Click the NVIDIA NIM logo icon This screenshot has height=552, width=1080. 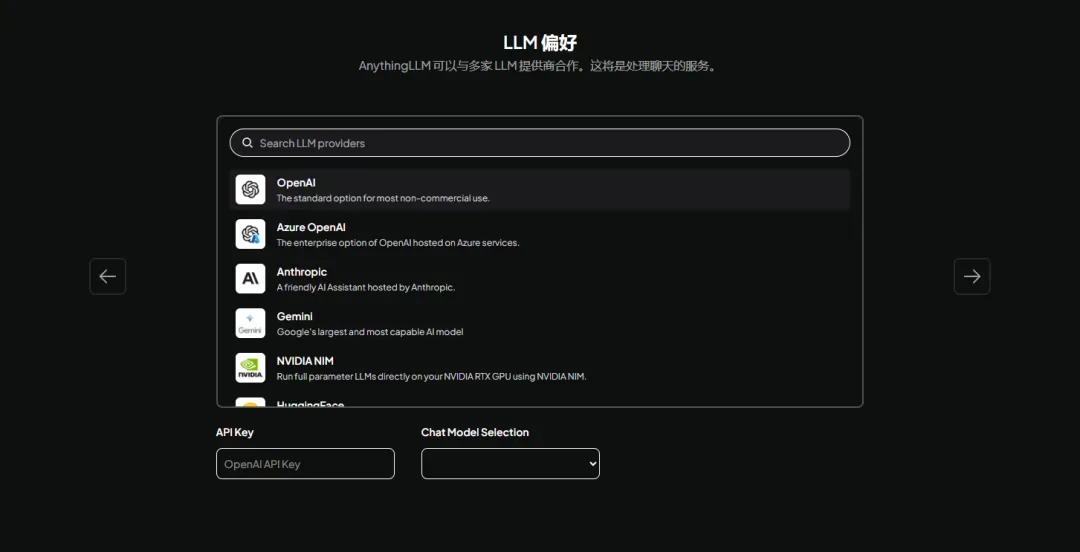click(250, 368)
